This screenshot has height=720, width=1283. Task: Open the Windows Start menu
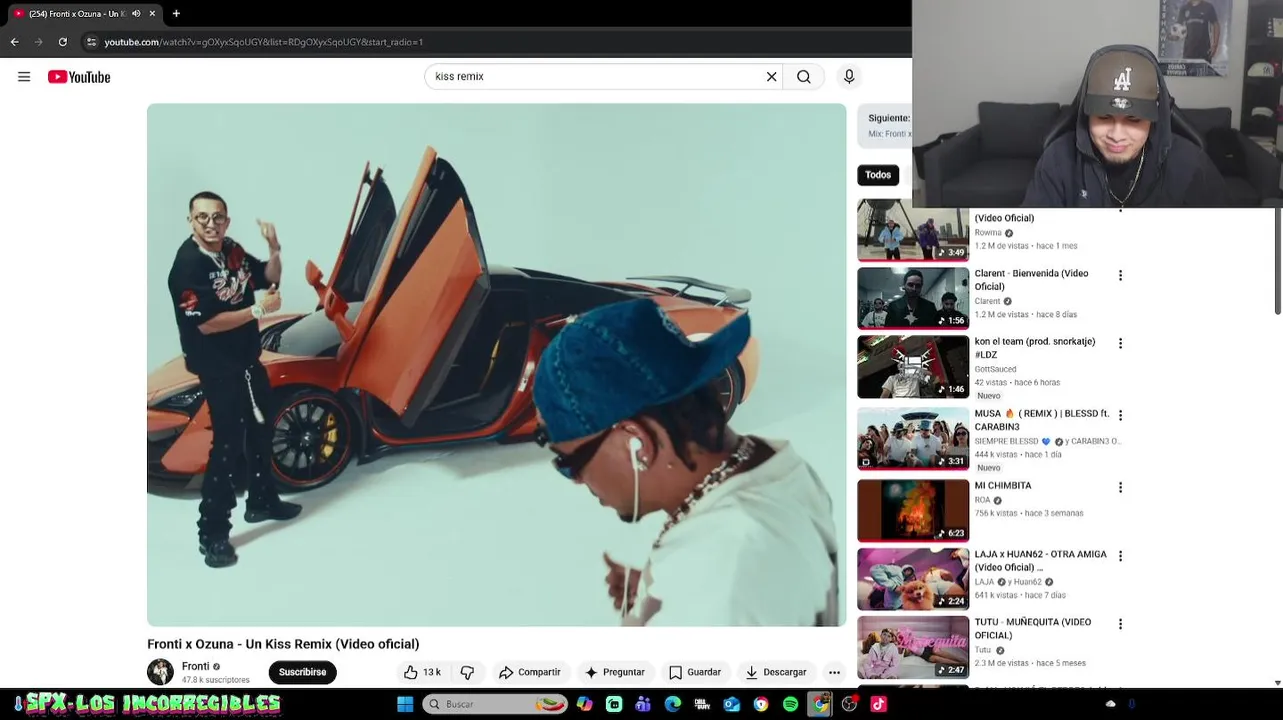(405, 704)
